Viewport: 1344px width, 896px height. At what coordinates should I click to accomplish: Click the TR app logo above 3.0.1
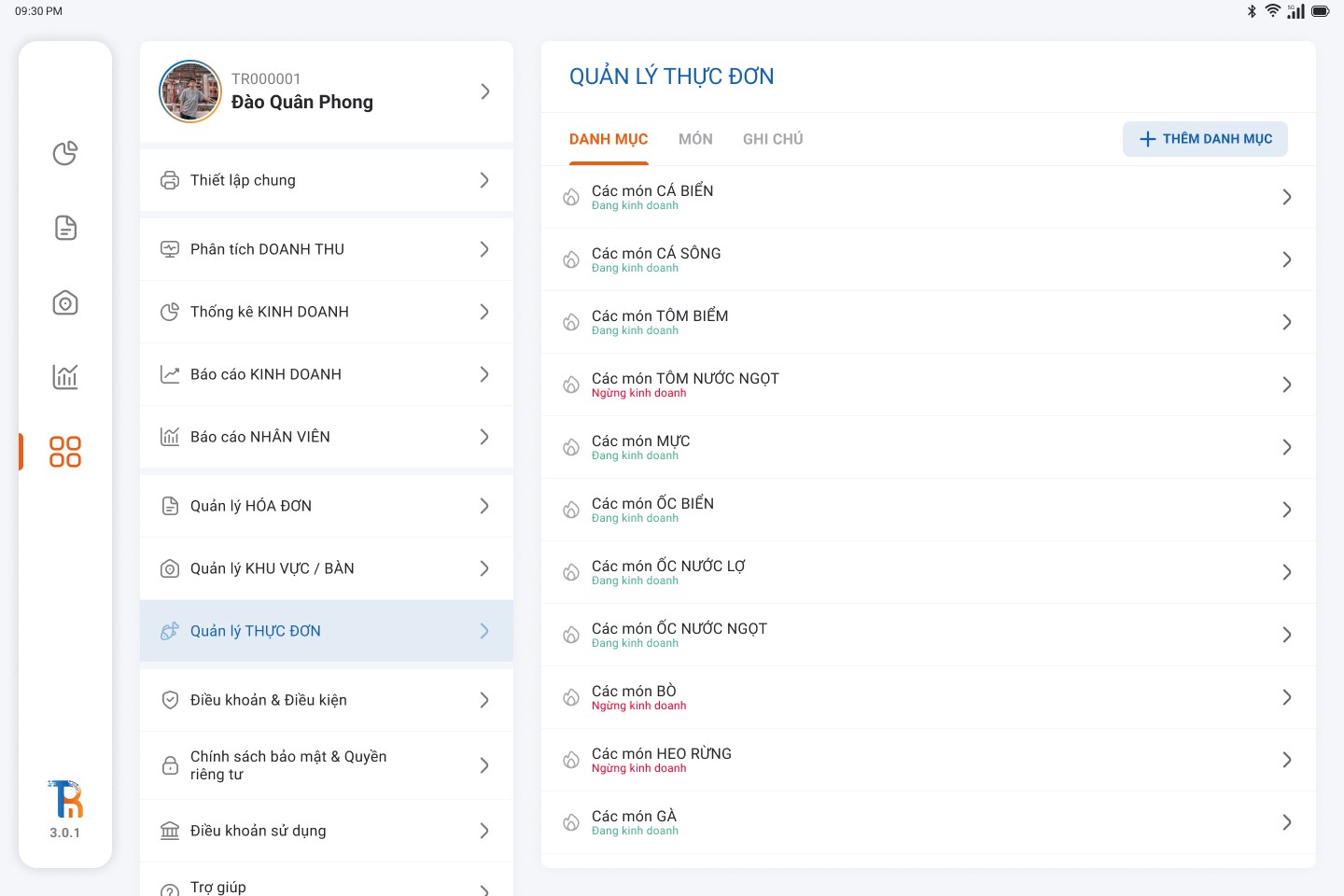(x=65, y=799)
